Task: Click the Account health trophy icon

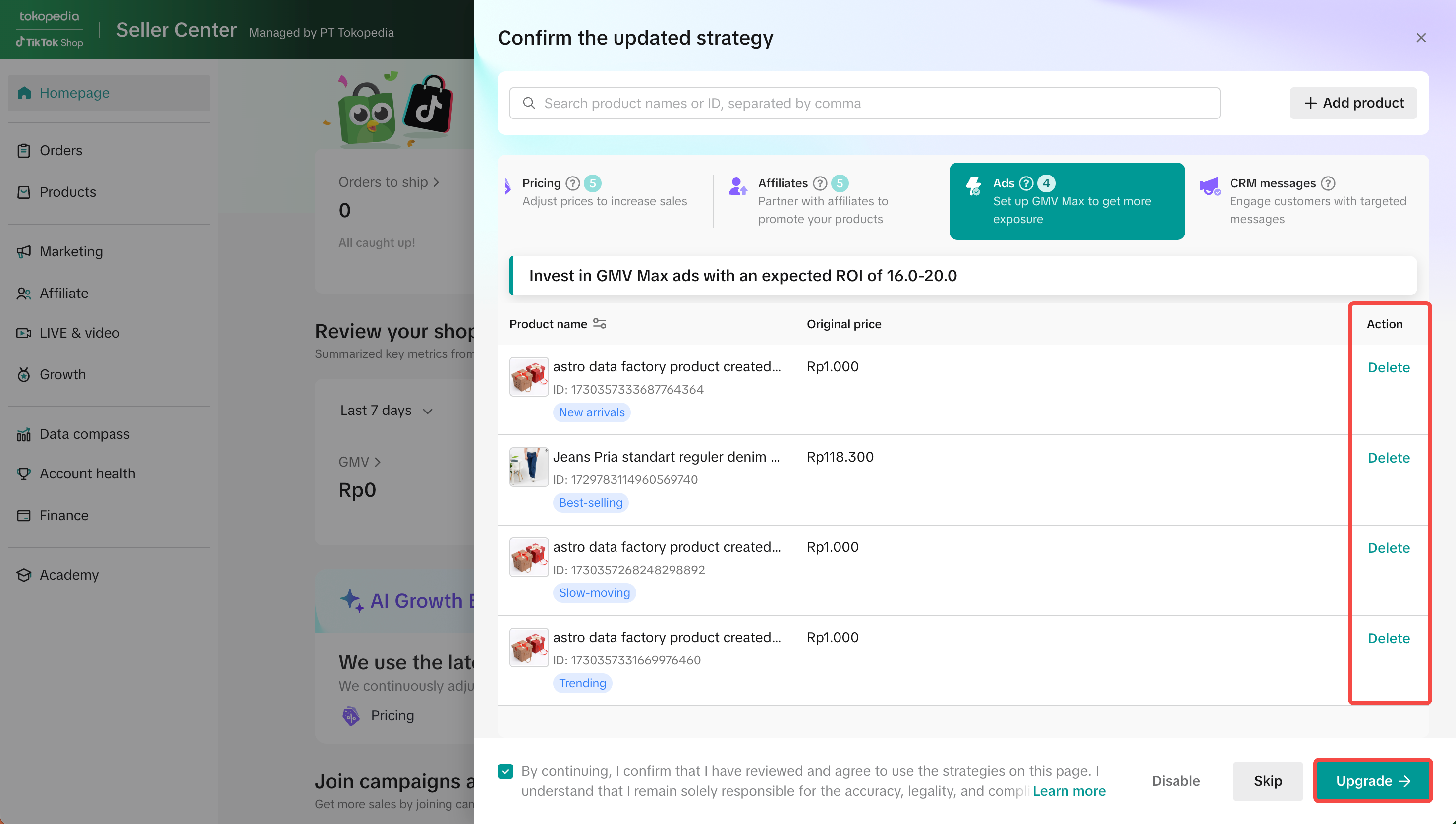Action: [24, 473]
